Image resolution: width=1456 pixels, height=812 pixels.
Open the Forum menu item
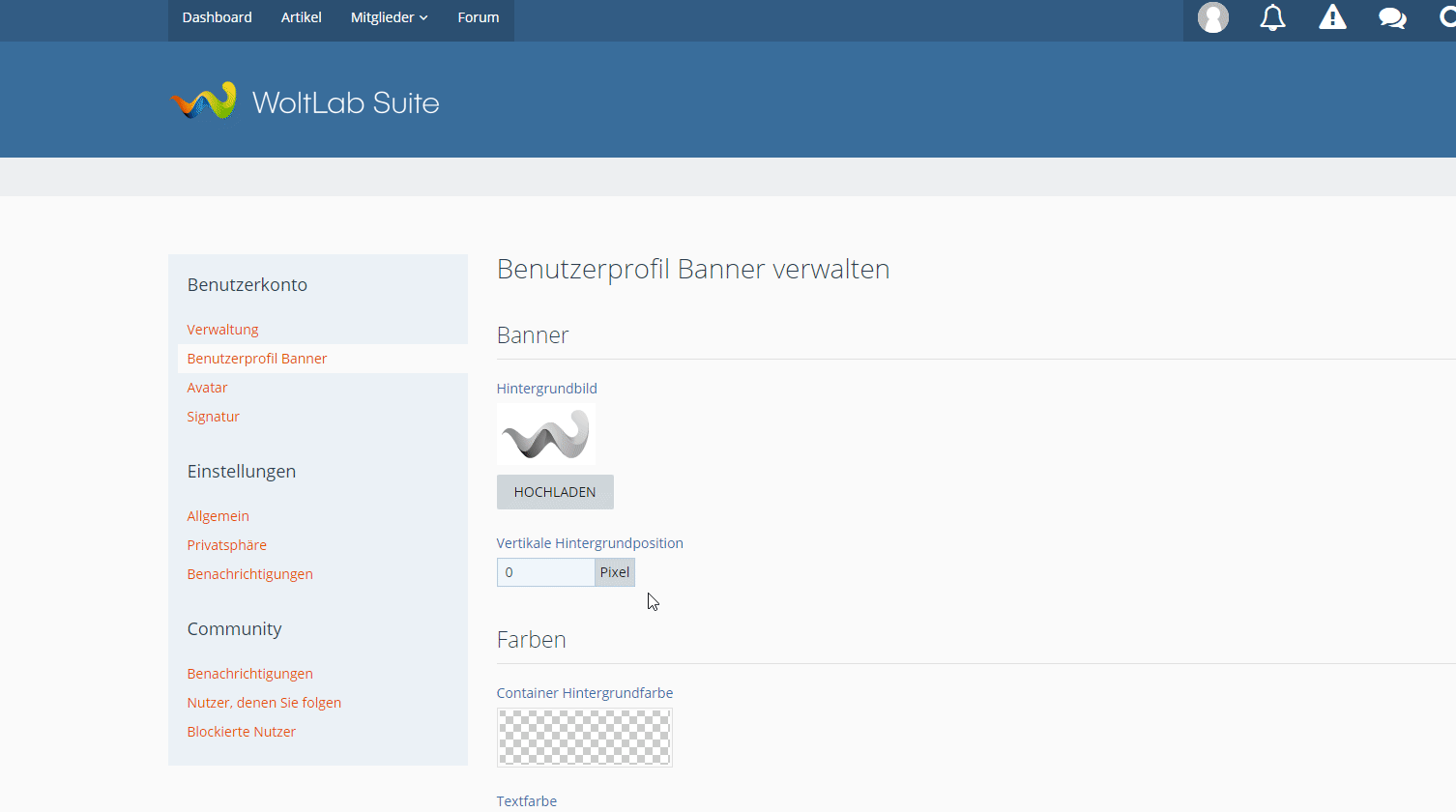pyautogui.click(x=479, y=17)
